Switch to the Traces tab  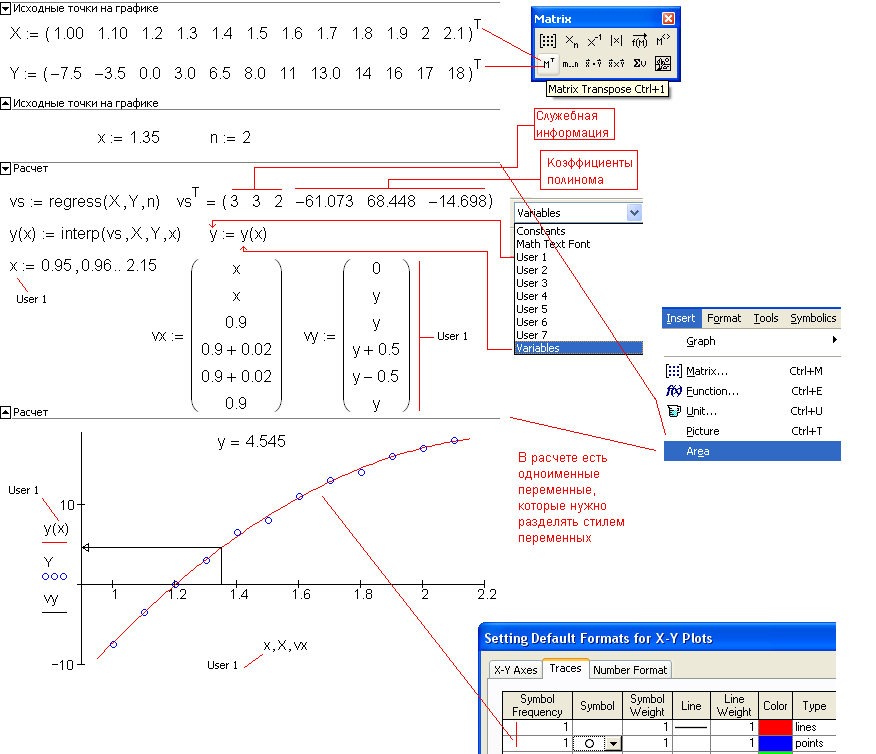pos(565,668)
